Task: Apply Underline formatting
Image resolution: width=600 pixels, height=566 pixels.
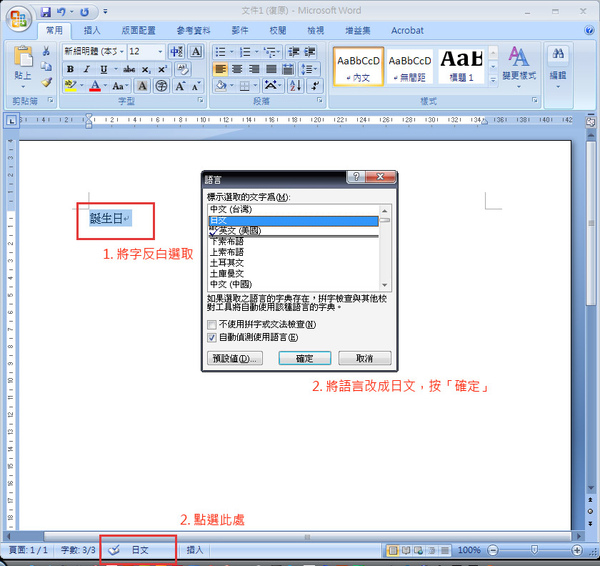Action: point(103,69)
